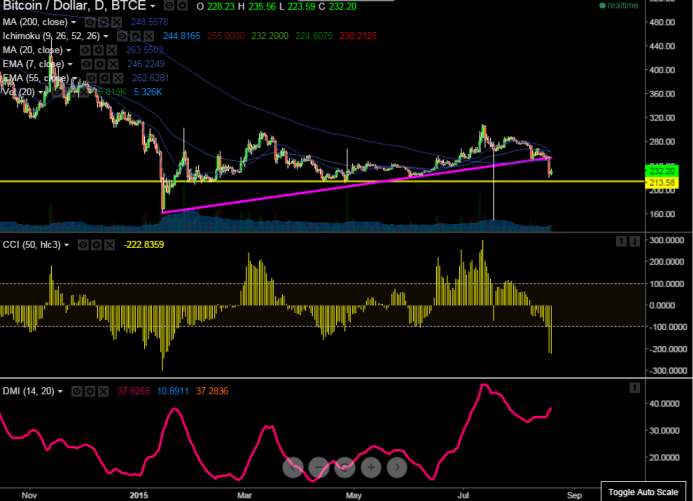Click the realtime status indicator

[618, 5]
